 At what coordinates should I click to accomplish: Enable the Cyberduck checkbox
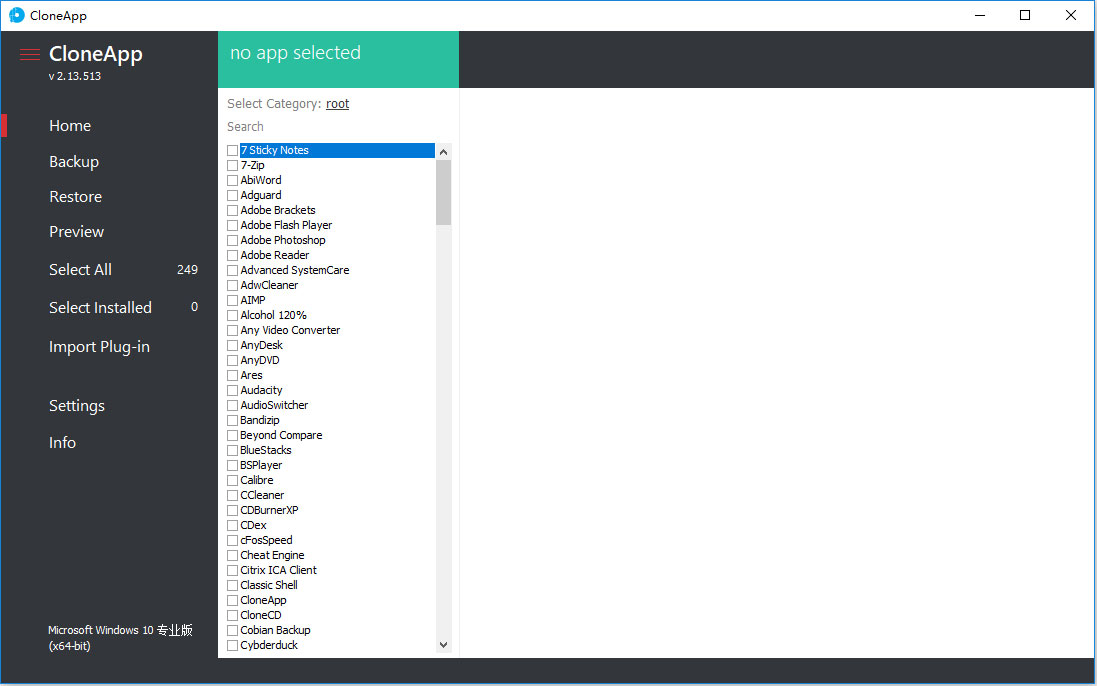tap(232, 645)
